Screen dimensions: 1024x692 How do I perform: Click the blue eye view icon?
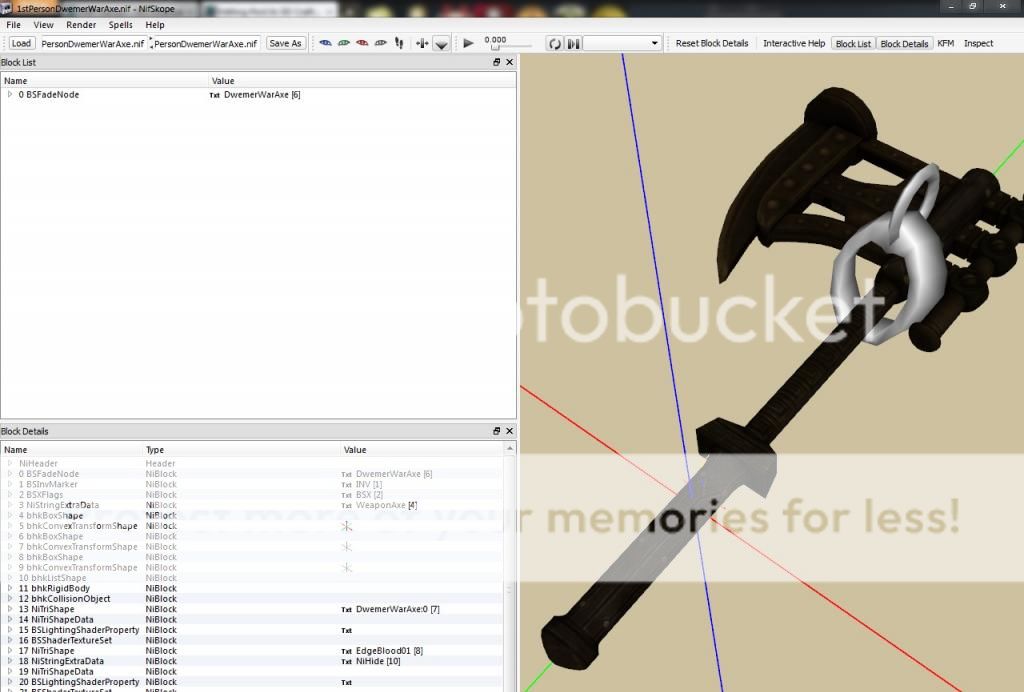pos(325,43)
